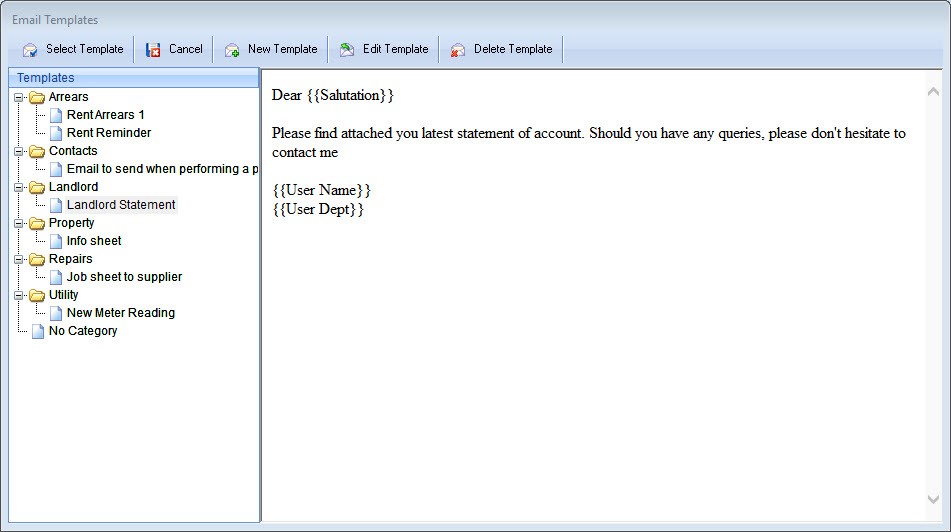Click the Property folder icon
Viewport: 951px width, 532px height.
point(37,223)
